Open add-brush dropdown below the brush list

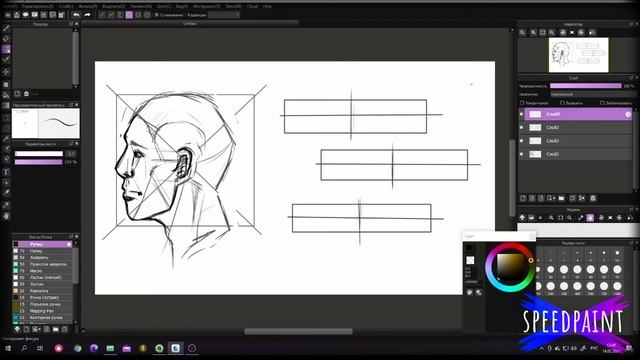tap(40, 329)
